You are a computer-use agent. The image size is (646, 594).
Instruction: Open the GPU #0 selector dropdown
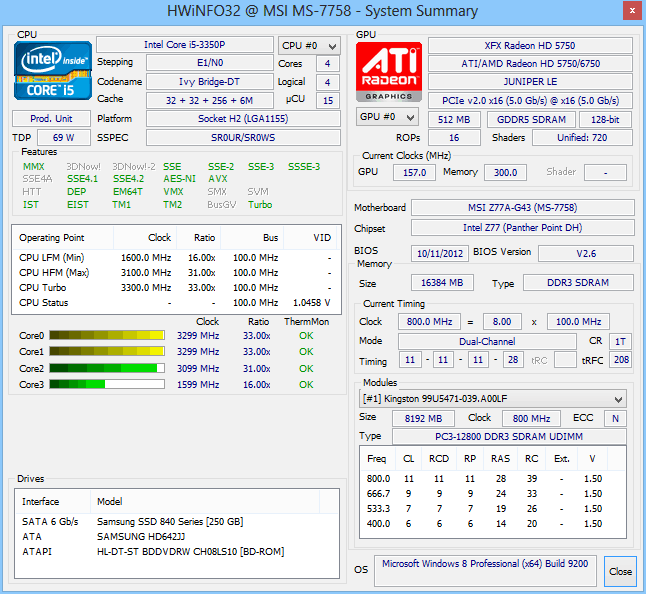(x=388, y=118)
